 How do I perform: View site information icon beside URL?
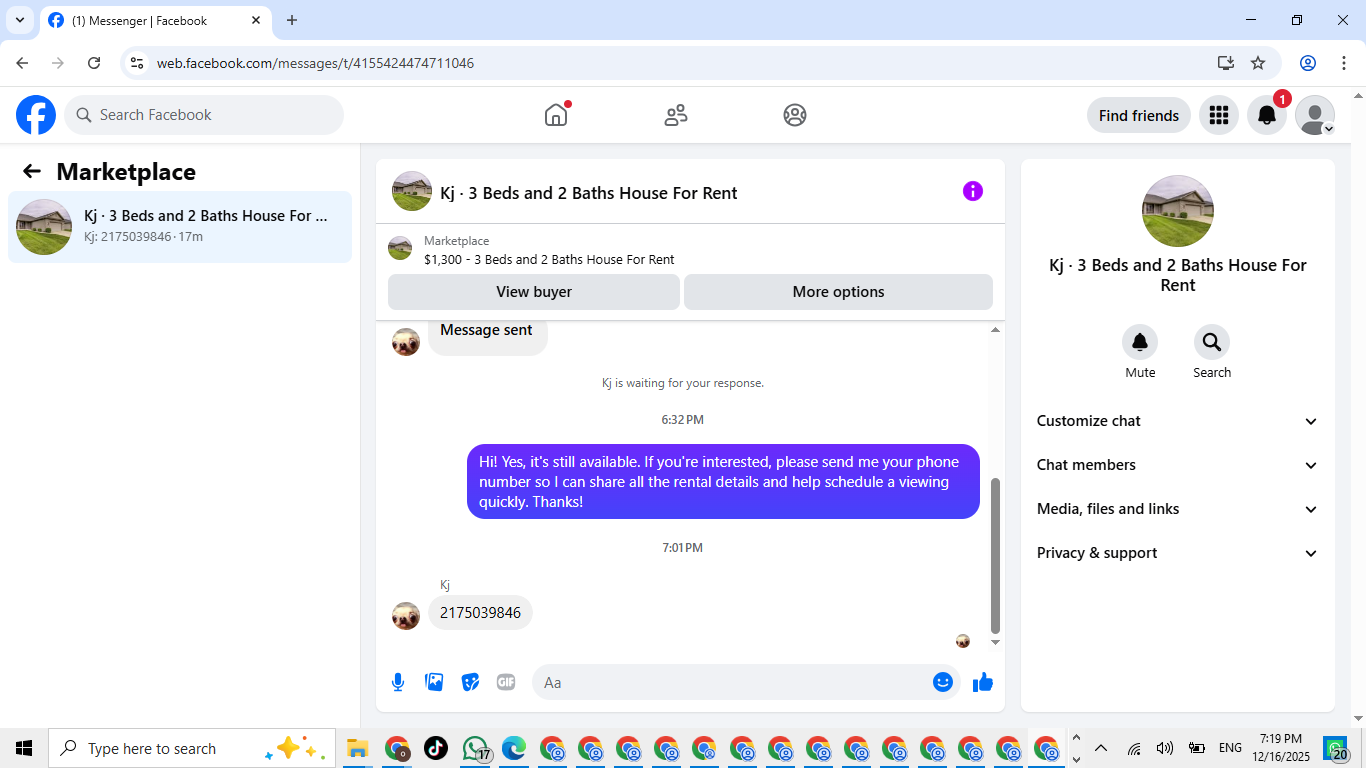click(138, 63)
